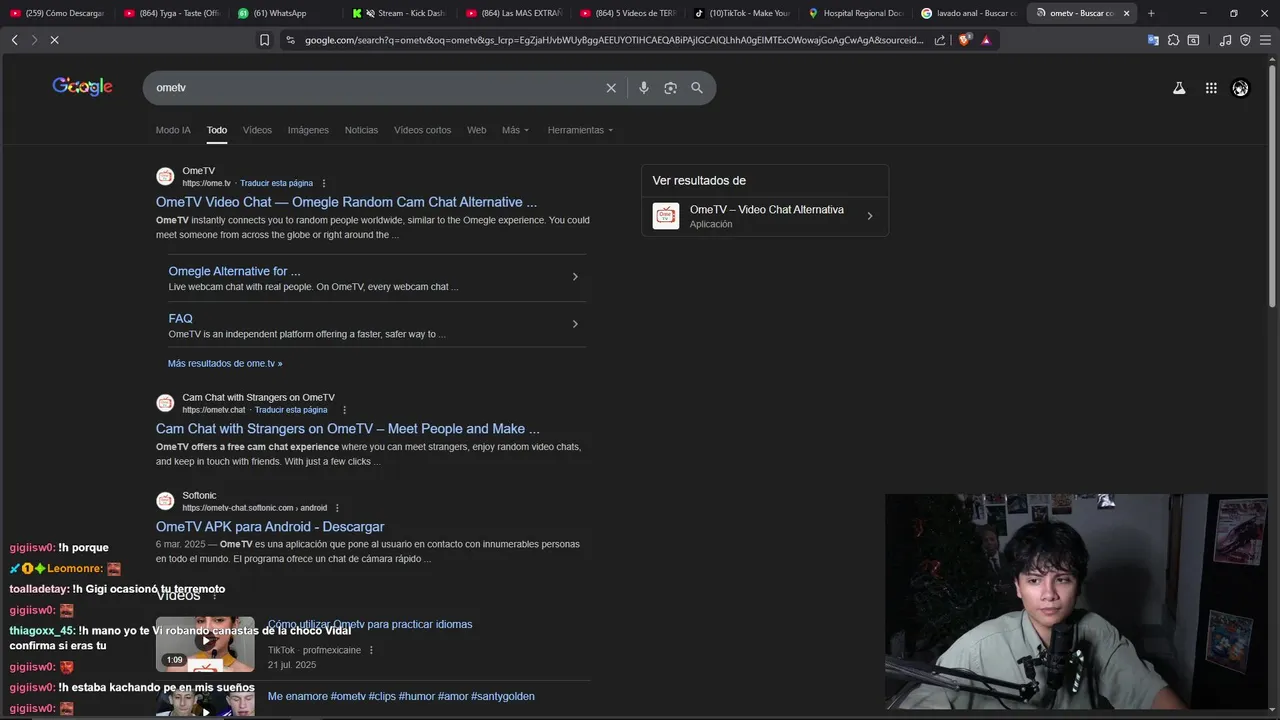This screenshot has width=1280, height=720.
Task: Select the Todo results tab
Action: pyautogui.click(x=217, y=130)
